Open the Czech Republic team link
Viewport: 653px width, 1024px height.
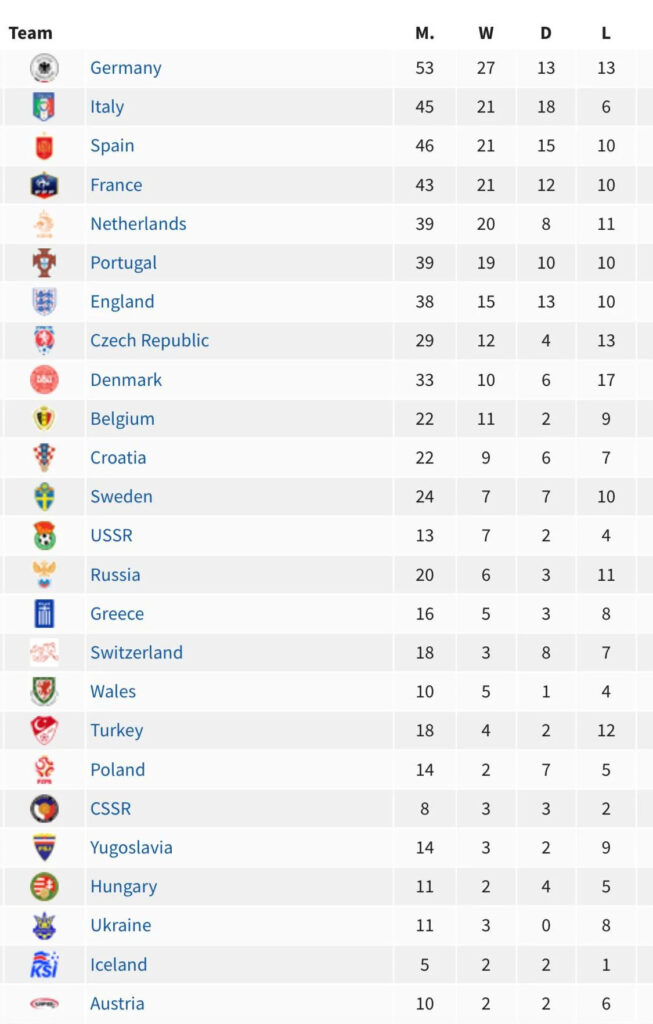[x=150, y=340]
